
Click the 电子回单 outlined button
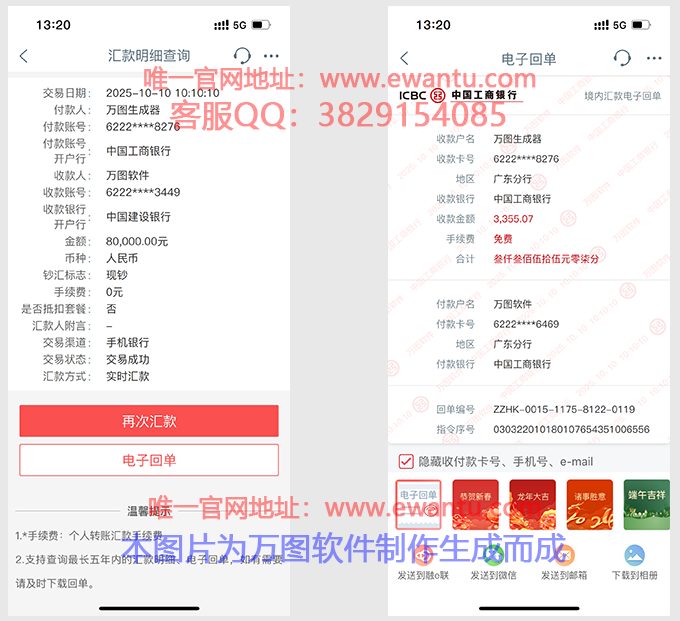click(149, 460)
